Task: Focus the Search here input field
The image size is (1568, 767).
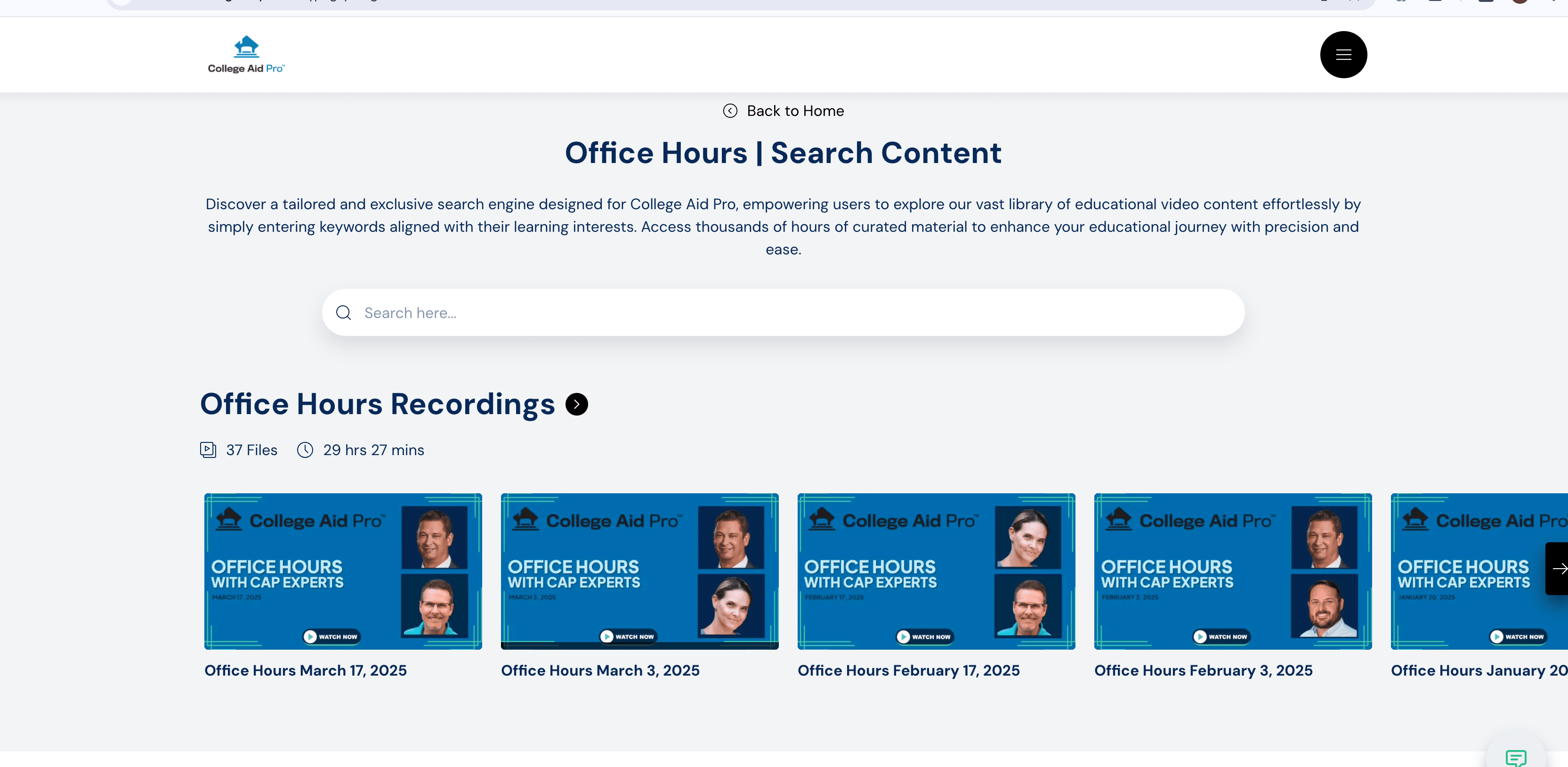Action: (x=783, y=312)
